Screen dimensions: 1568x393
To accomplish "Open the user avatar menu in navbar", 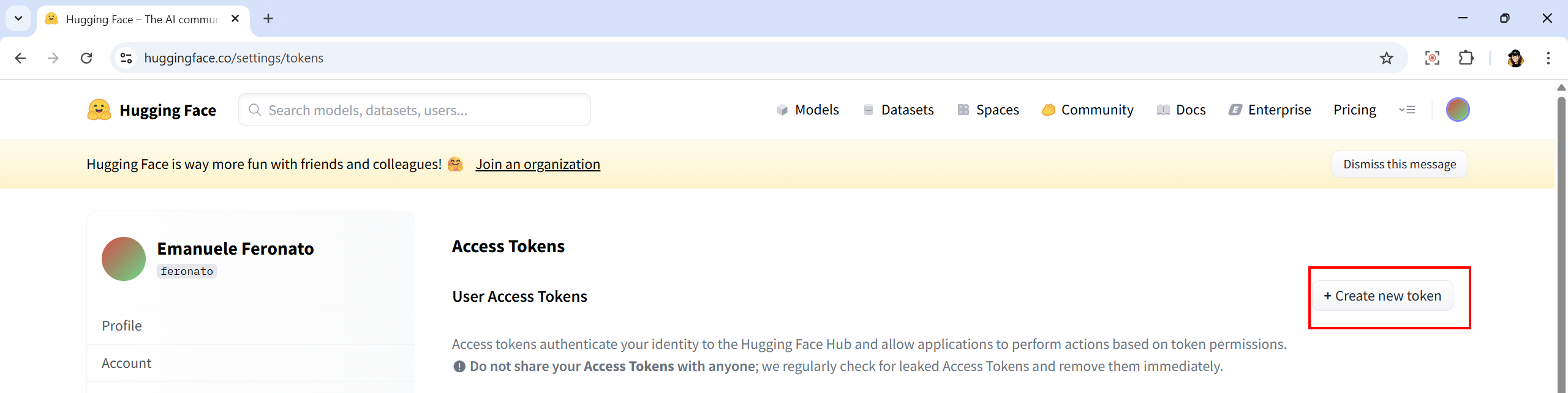I will (x=1458, y=110).
